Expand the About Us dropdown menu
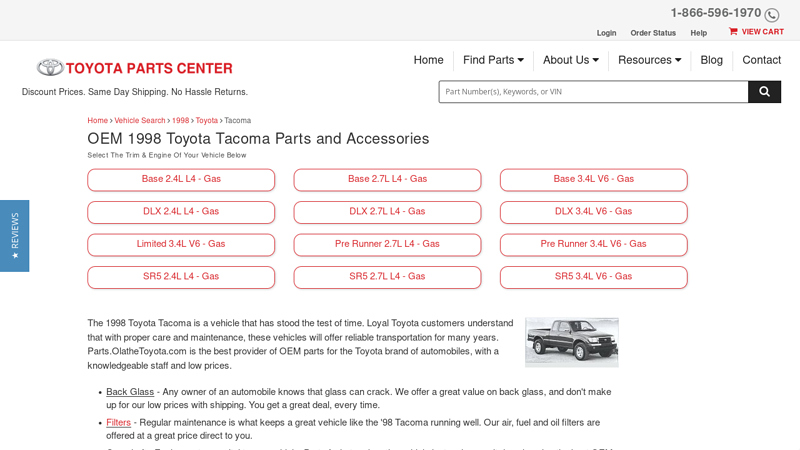The width and height of the screenshot is (800, 450). coord(571,60)
